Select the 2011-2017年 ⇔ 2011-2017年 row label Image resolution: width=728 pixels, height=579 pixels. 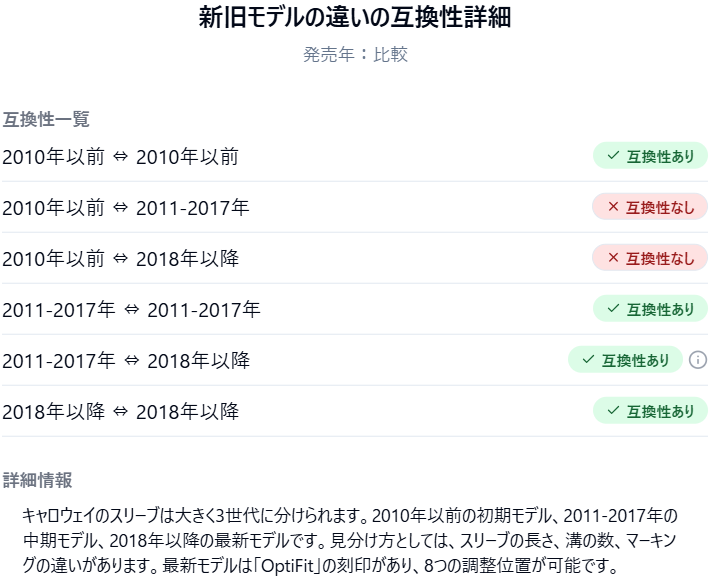[x=131, y=310]
